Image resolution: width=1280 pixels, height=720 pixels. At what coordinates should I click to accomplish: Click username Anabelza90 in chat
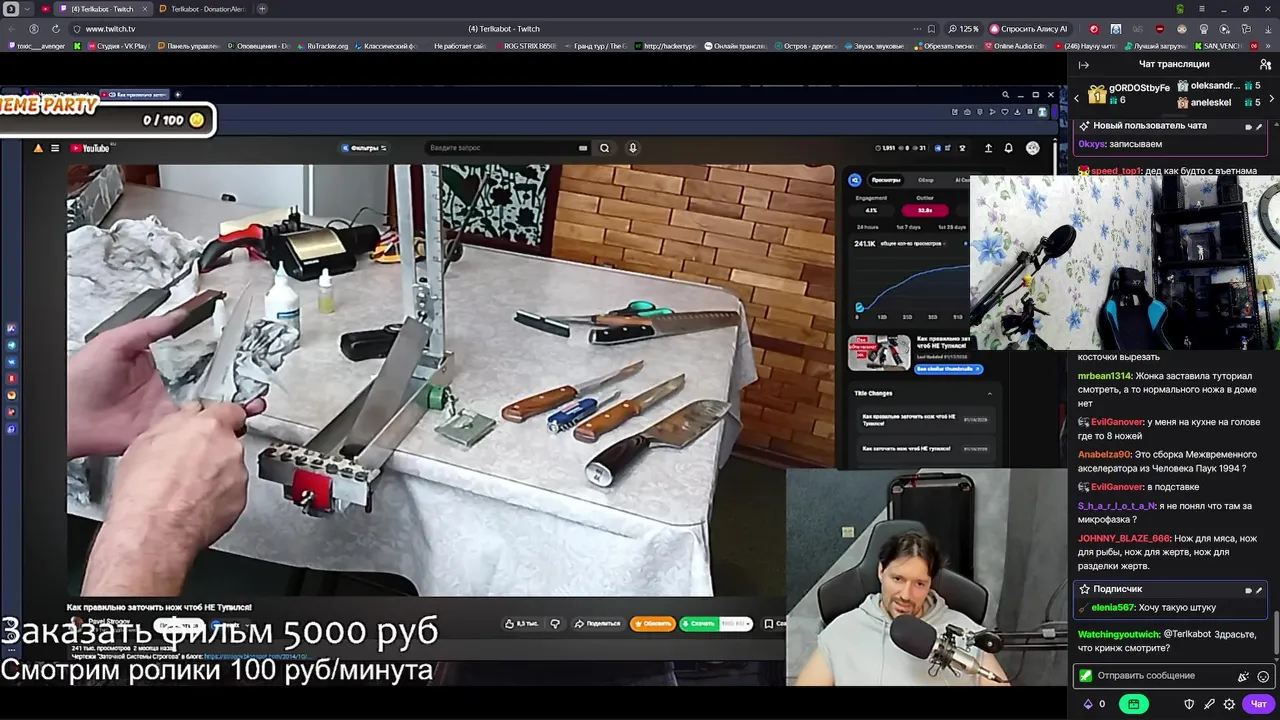1104,454
